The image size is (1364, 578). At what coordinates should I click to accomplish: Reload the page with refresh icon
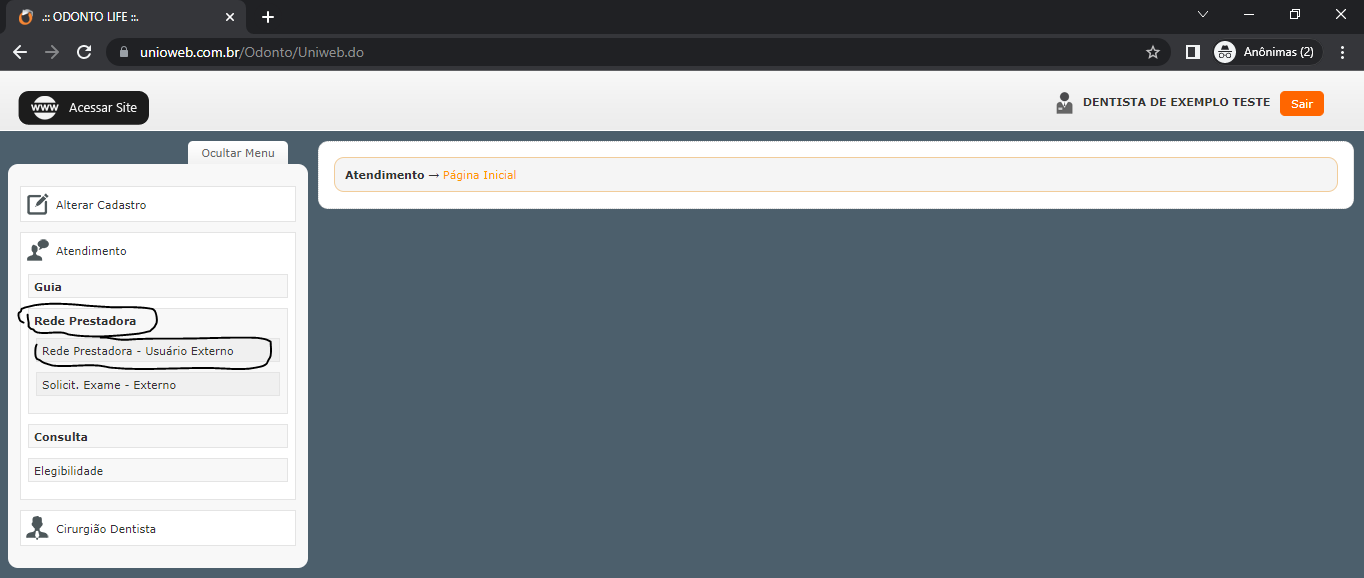pyautogui.click(x=84, y=52)
